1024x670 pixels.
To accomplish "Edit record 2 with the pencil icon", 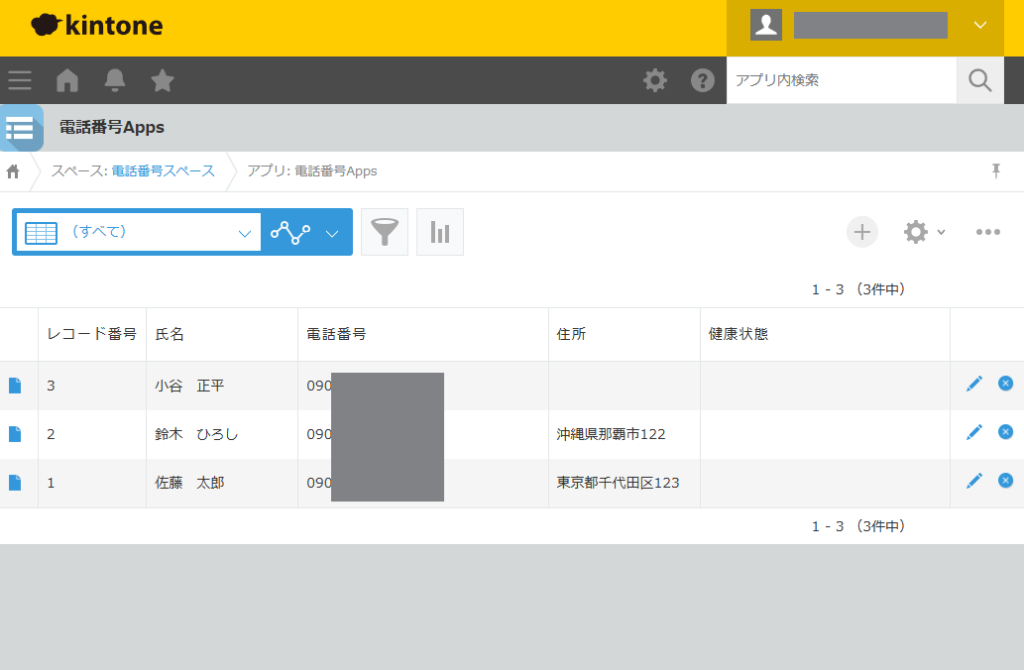I will pos(974,432).
